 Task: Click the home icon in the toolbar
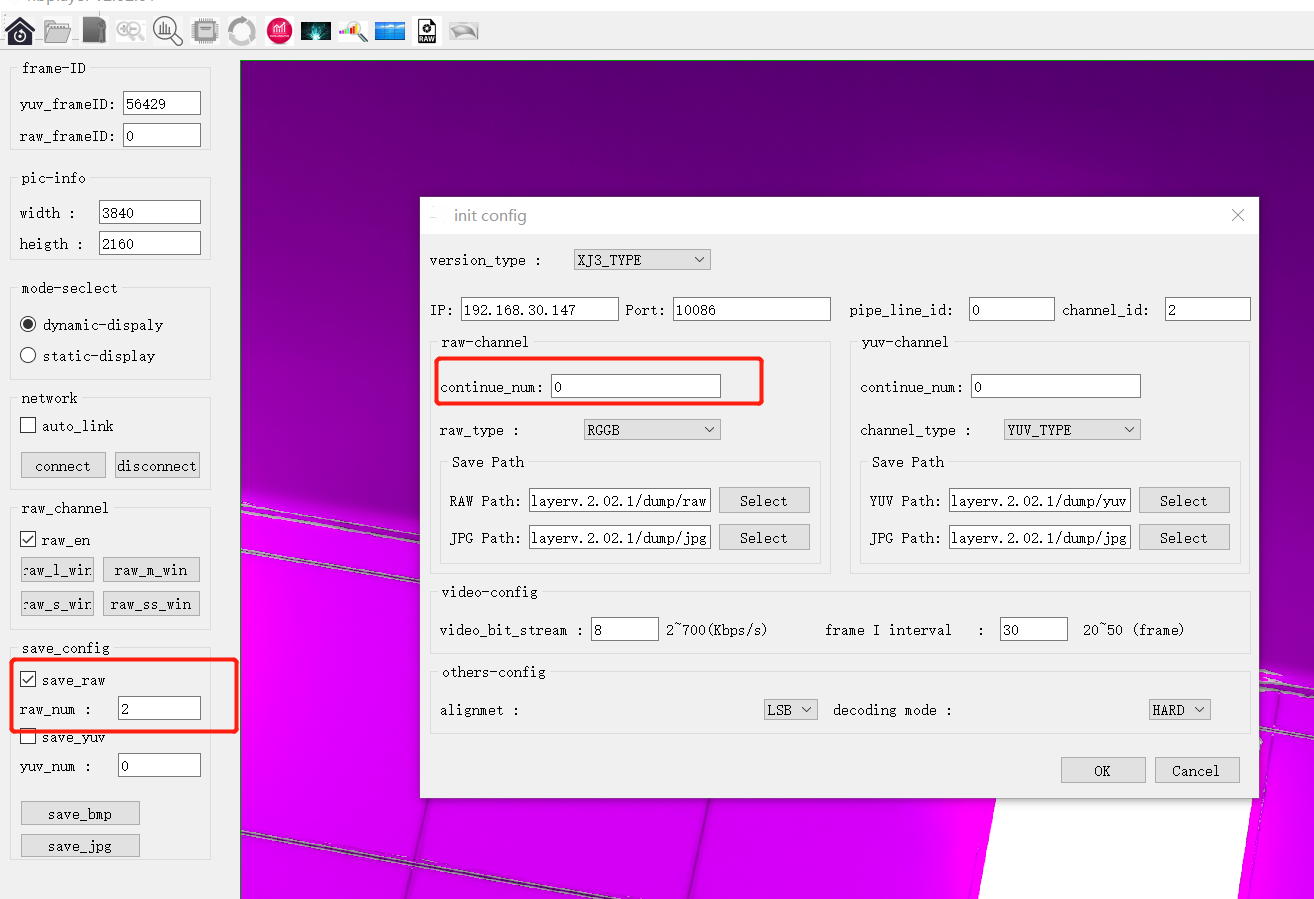pyautogui.click(x=20, y=31)
